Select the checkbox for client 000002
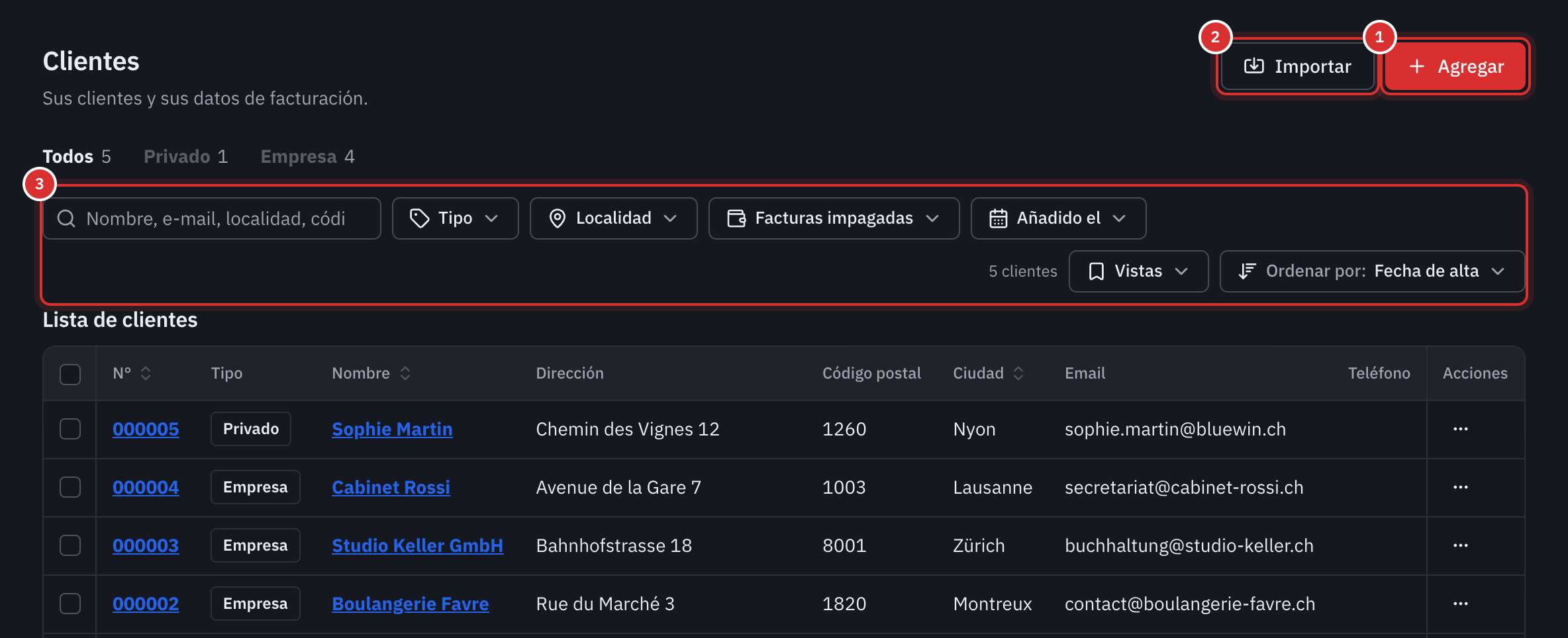Screen dimensions: 1568x638 pyautogui.click(x=70, y=604)
